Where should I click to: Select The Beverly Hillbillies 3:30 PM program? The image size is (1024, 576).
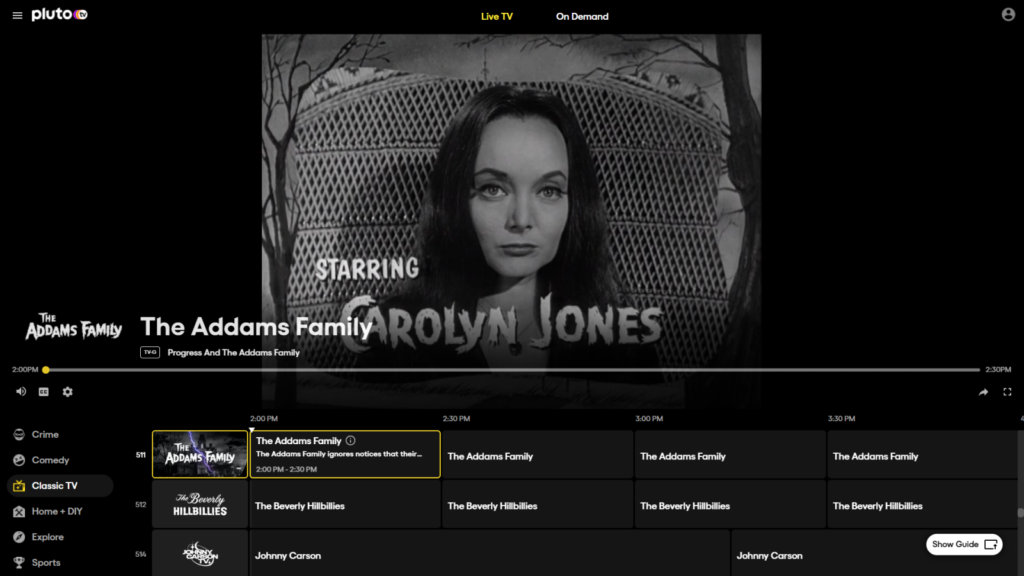click(922, 504)
